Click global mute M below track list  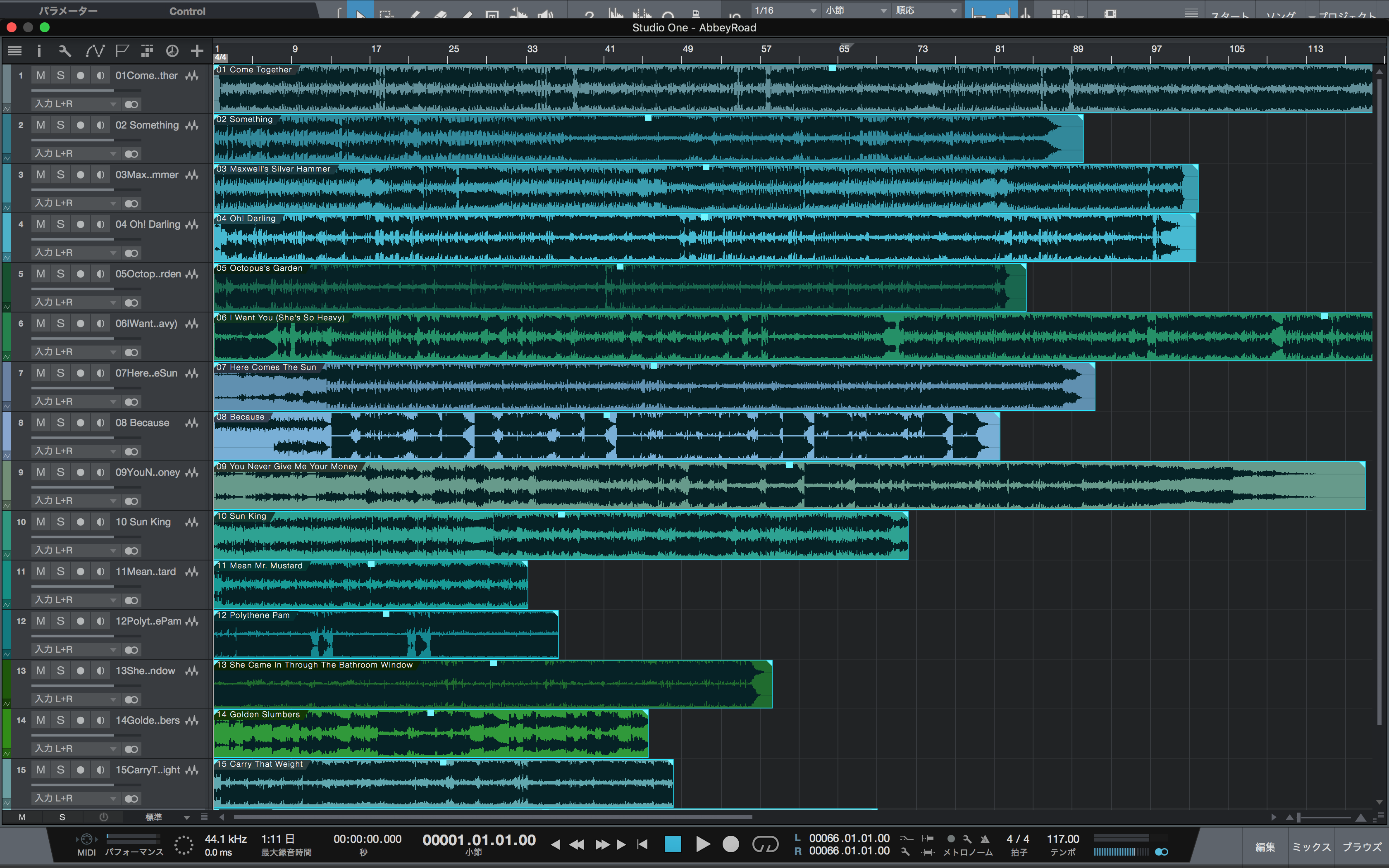tap(22, 817)
